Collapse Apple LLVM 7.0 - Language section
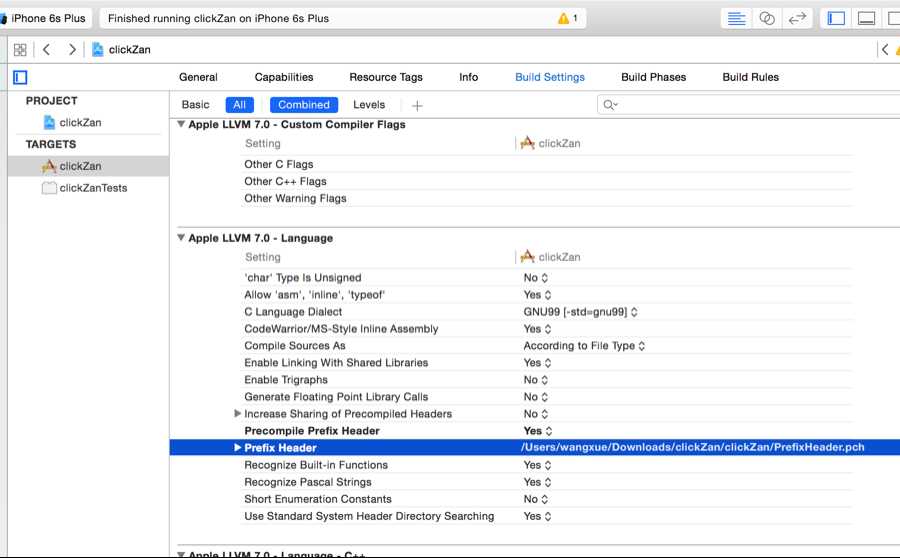The image size is (900, 558). click(x=181, y=237)
